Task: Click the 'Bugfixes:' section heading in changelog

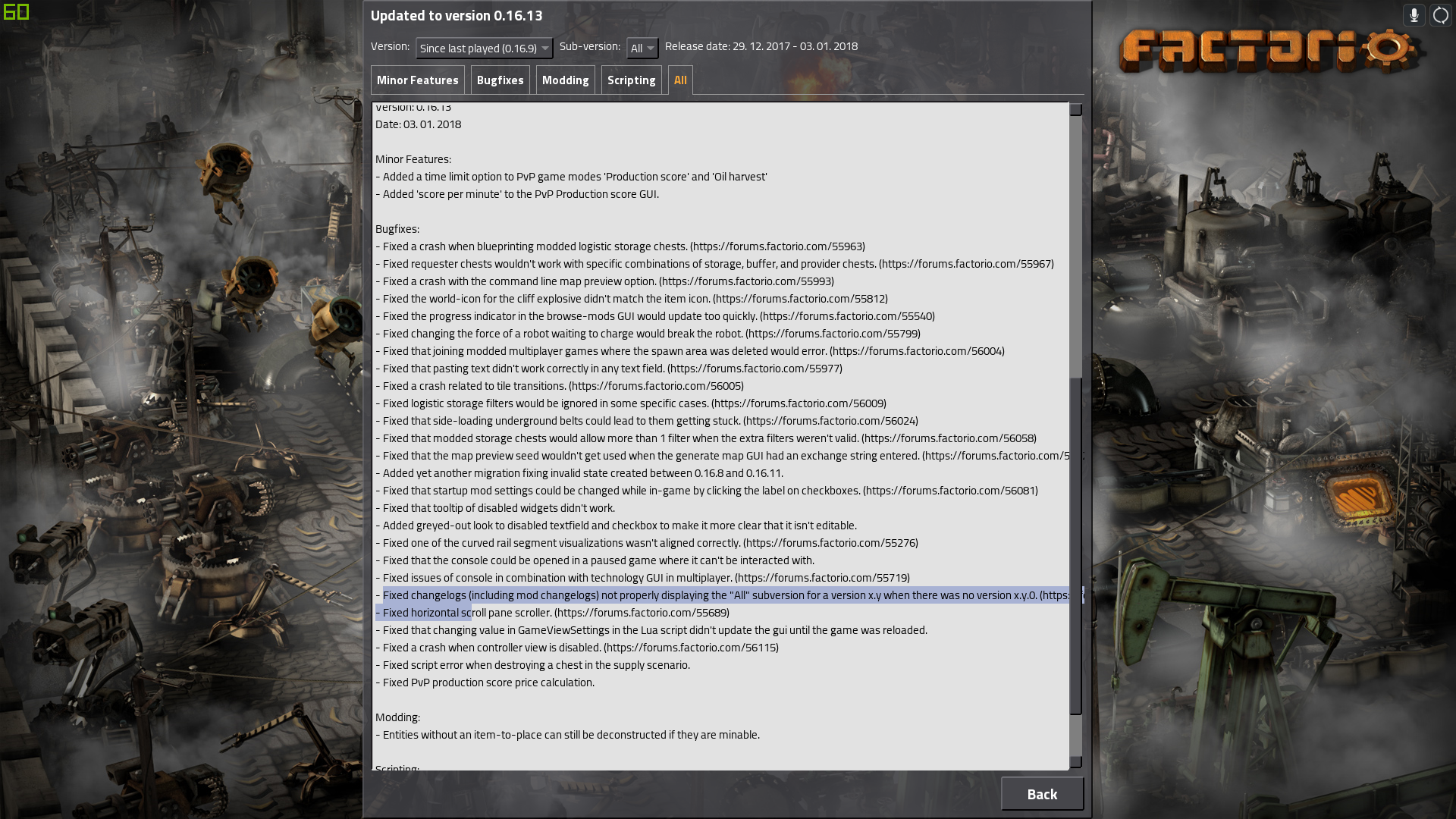Action: pos(397,229)
